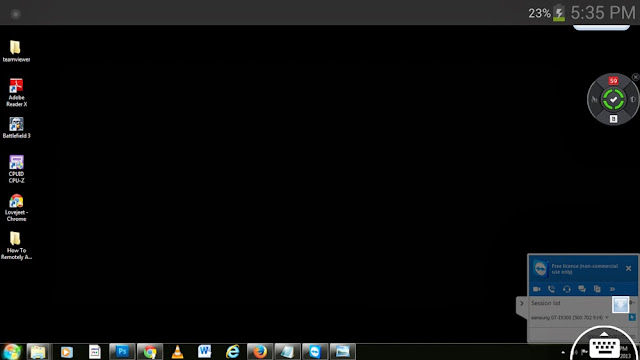This screenshot has width=640, height=360.
Task: Click the Free license notice text
Action: [584, 269]
